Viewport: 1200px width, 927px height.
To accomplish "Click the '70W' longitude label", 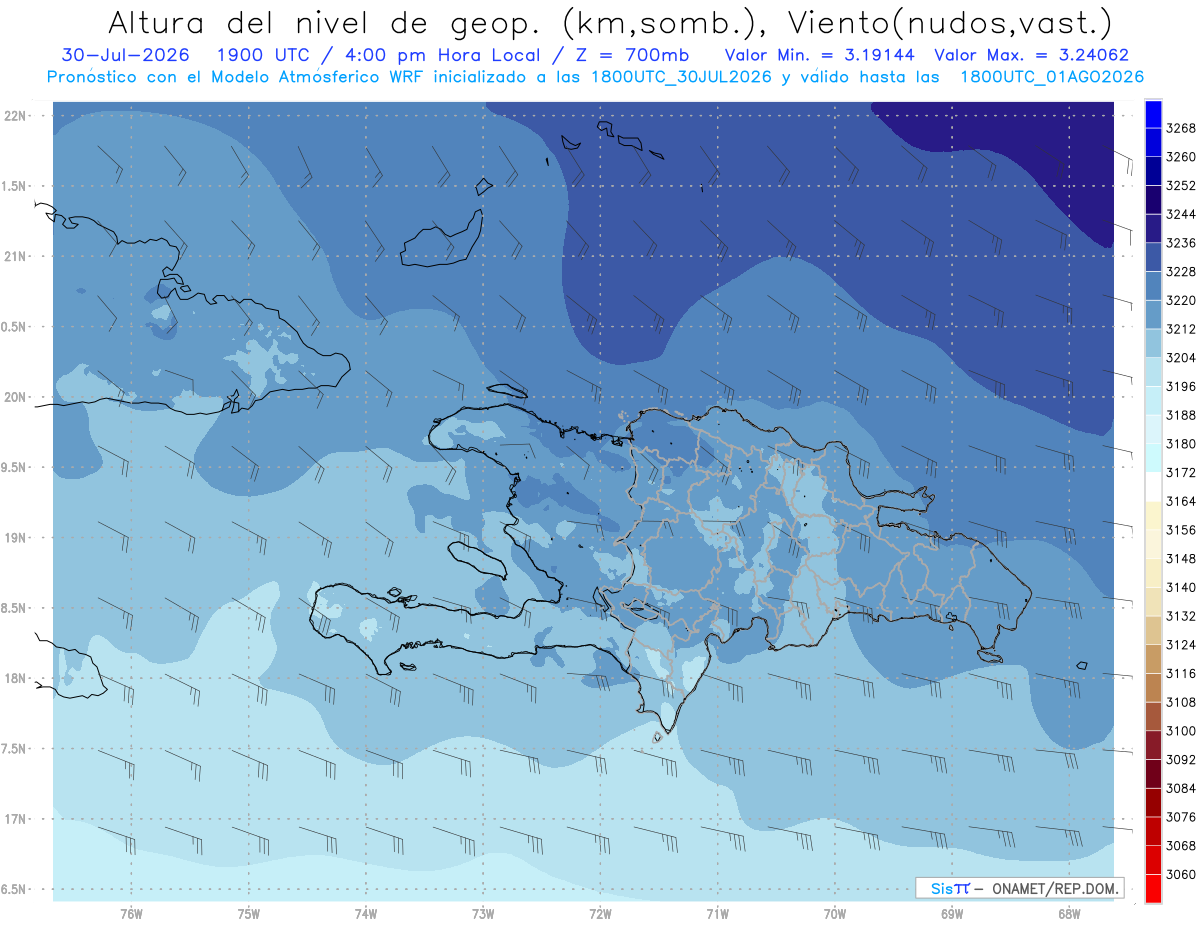I will pyautogui.click(x=835, y=913).
